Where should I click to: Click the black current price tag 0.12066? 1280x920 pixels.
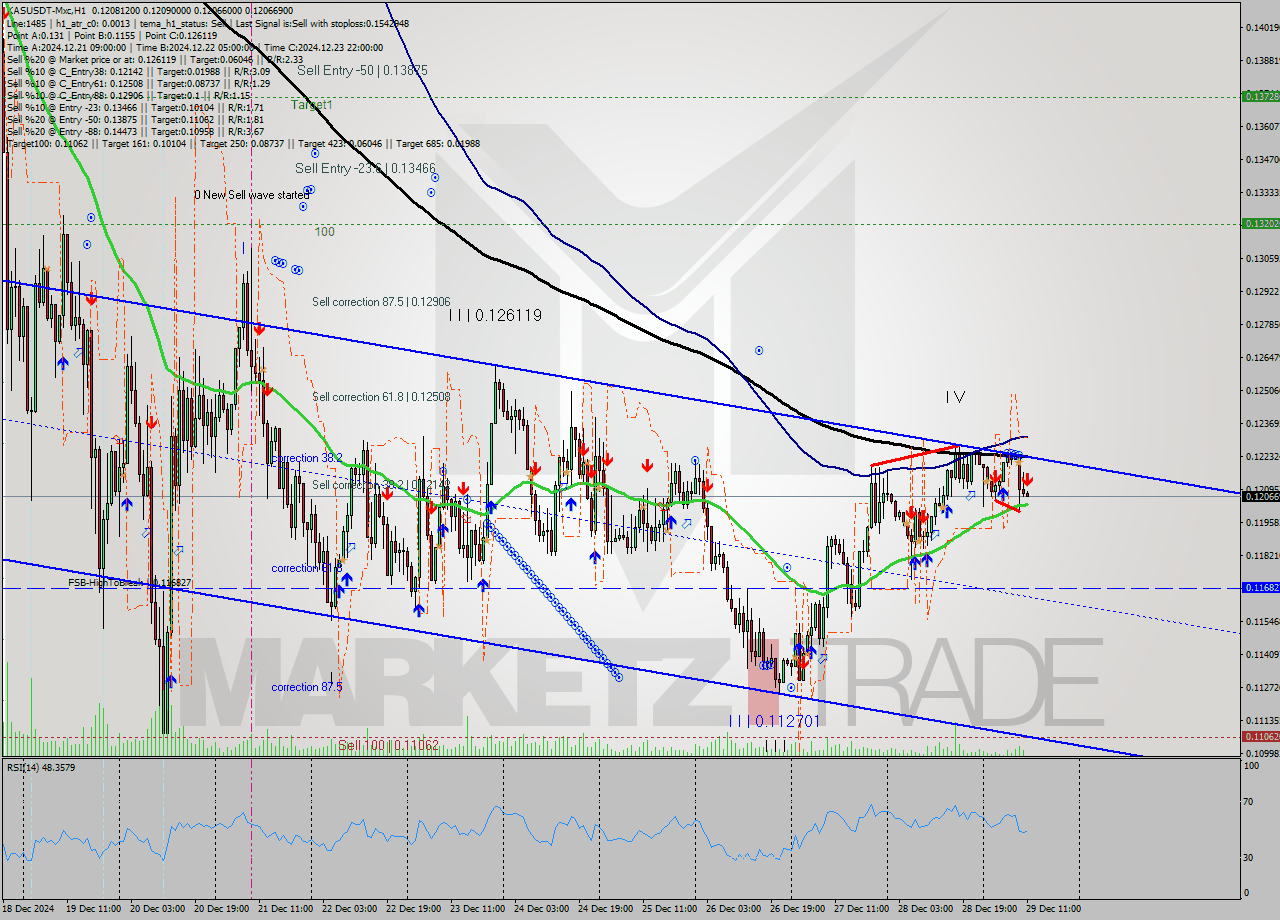click(x=1259, y=496)
